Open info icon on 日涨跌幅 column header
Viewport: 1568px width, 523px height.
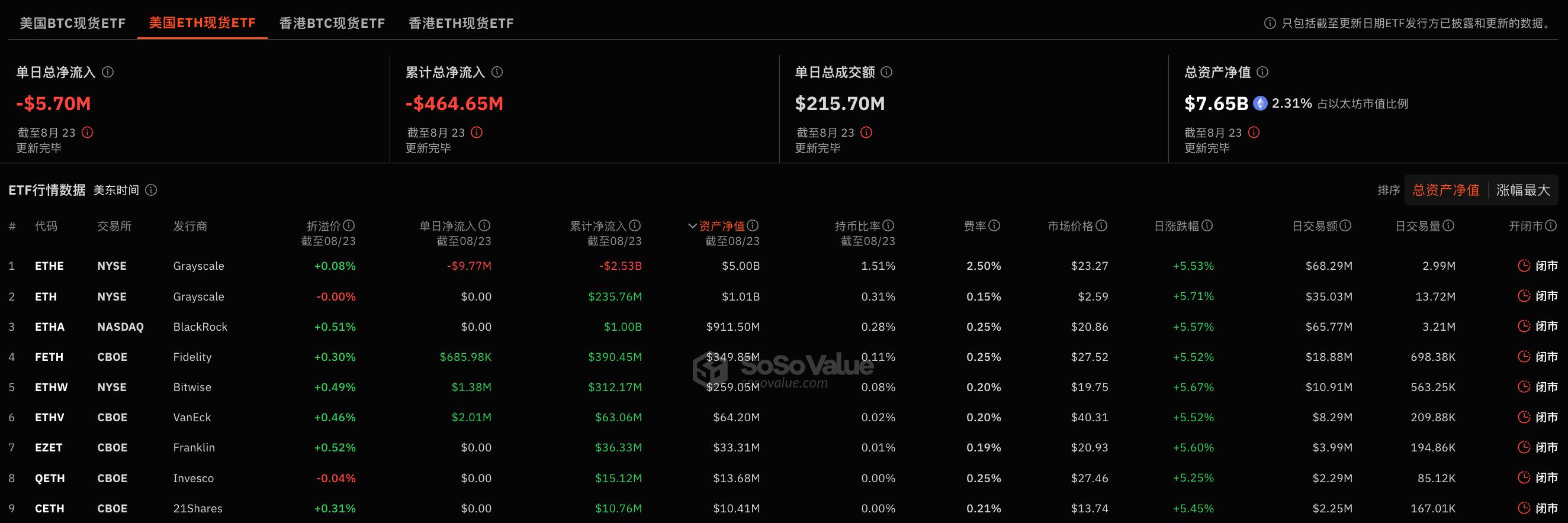[x=1207, y=225]
